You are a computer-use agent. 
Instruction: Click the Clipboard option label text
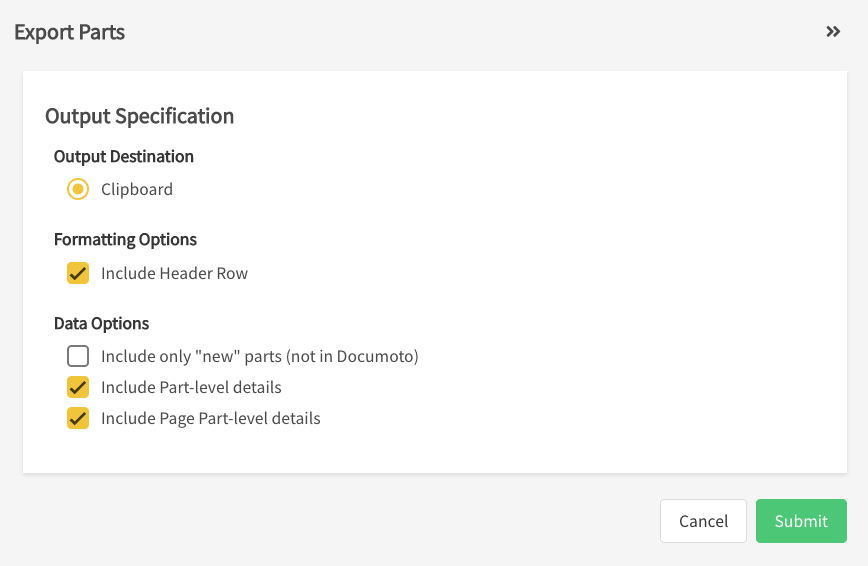(x=137, y=189)
